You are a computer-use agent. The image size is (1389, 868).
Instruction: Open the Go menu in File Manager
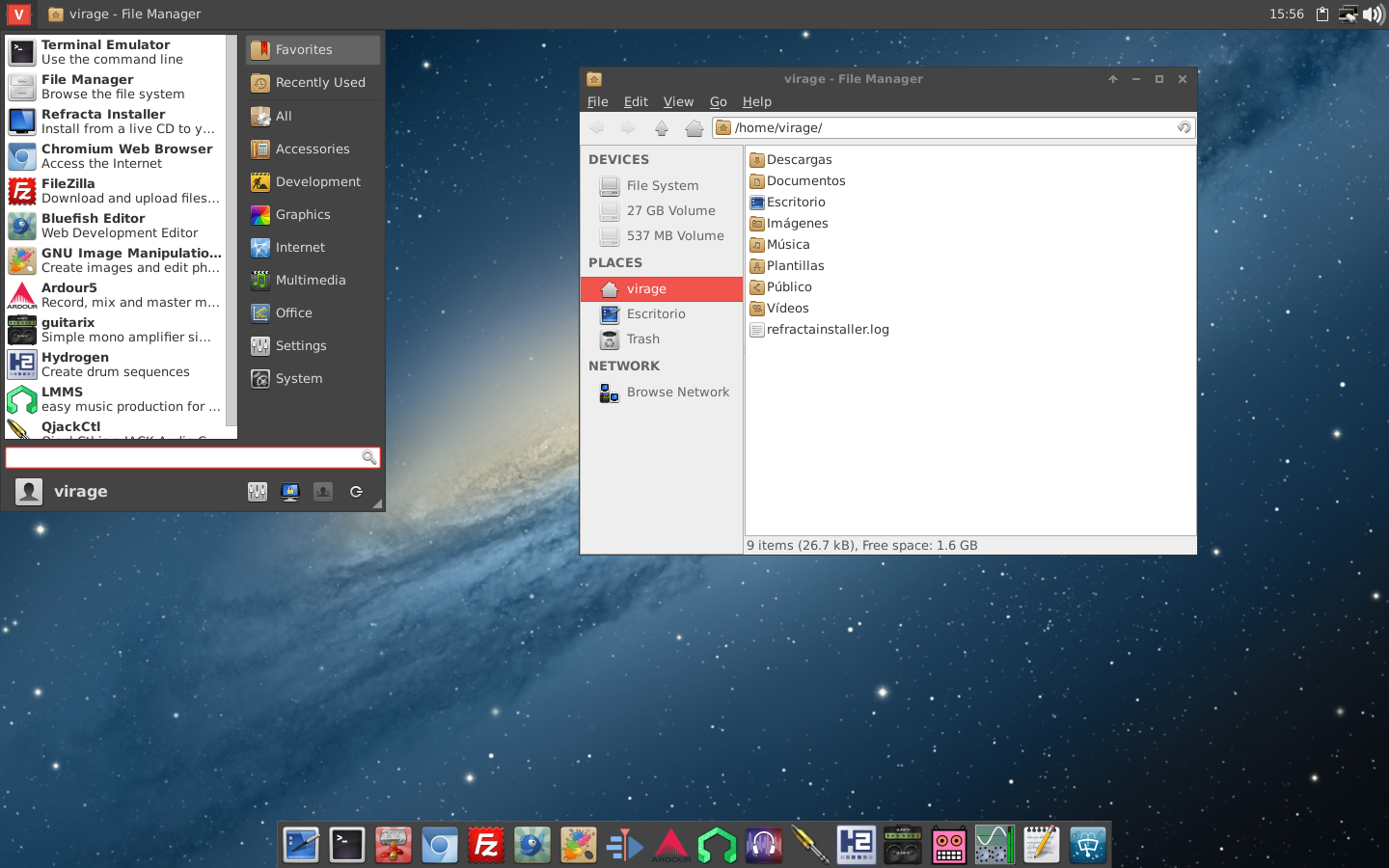point(718,102)
